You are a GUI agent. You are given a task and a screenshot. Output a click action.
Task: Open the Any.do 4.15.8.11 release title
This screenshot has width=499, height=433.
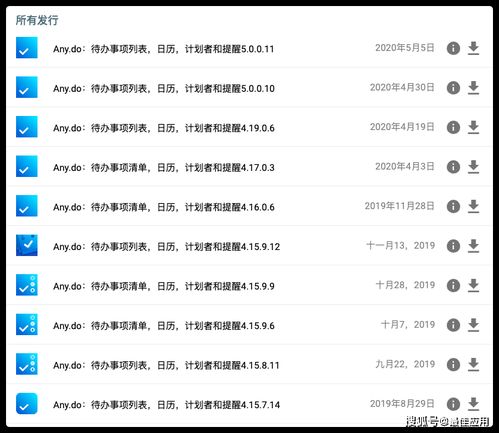click(166, 365)
